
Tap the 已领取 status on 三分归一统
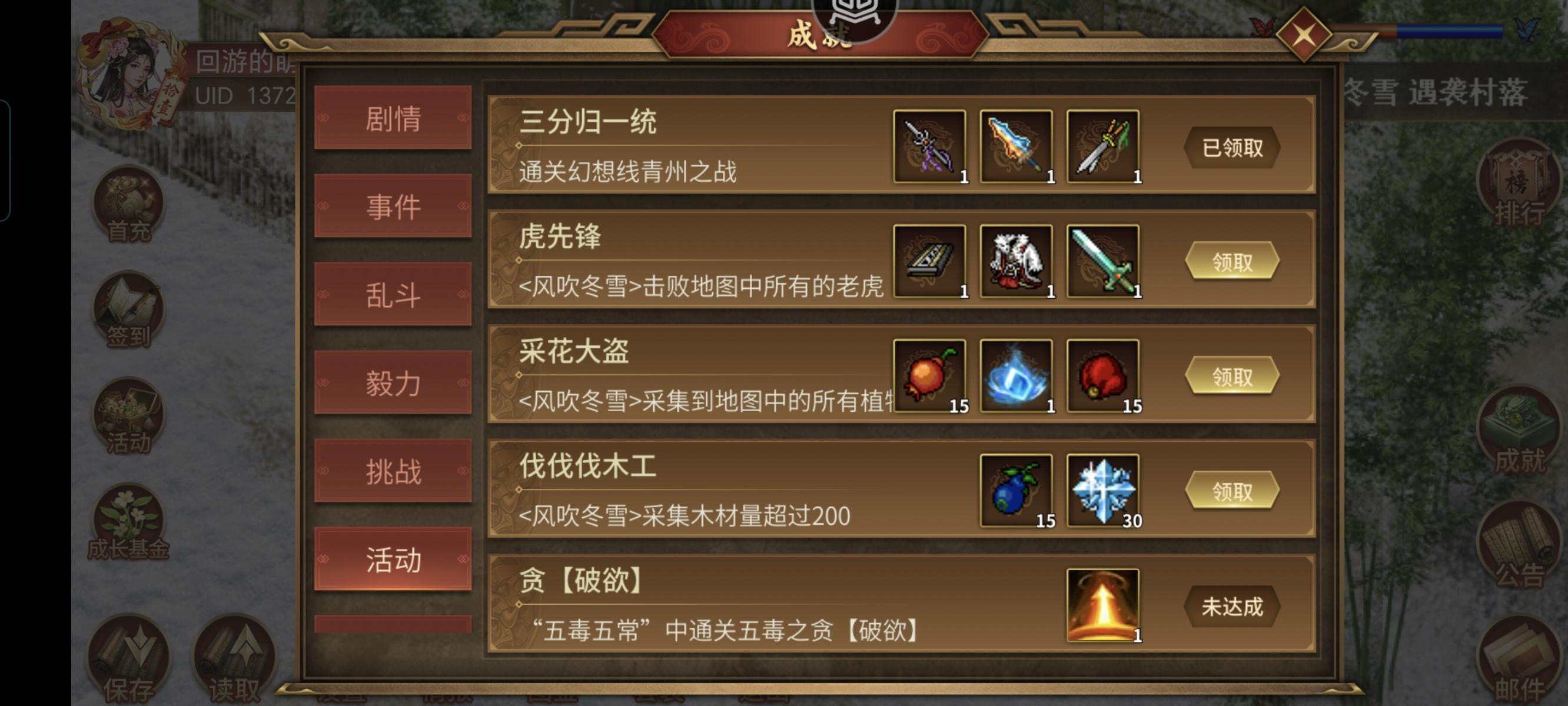click(1232, 147)
